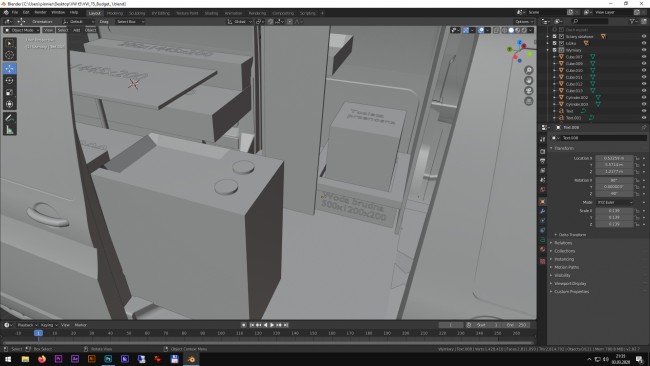Image resolution: width=650 pixels, height=366 pixels.
Task: Click the Blender logo menu icon
Action: click(6, 13)
